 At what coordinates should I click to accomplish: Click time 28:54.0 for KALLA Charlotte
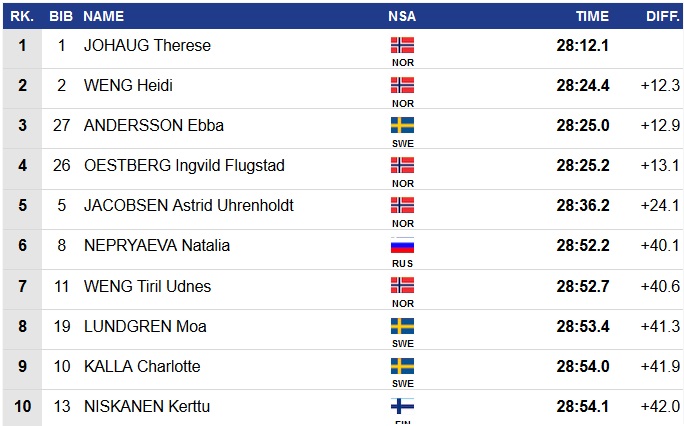click(583, 367)
